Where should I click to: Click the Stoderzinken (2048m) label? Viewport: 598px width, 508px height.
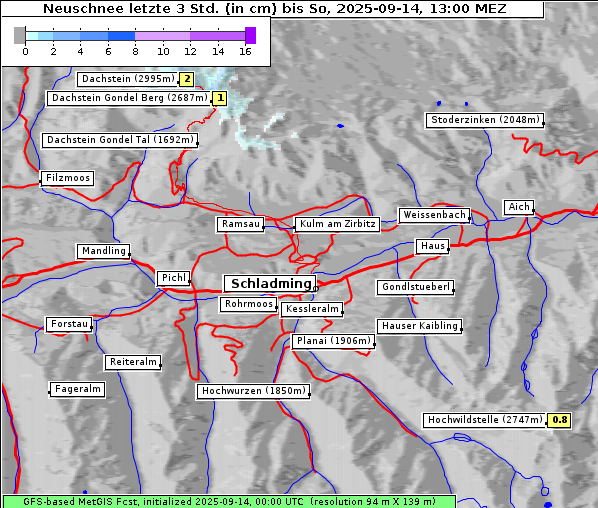485,120
